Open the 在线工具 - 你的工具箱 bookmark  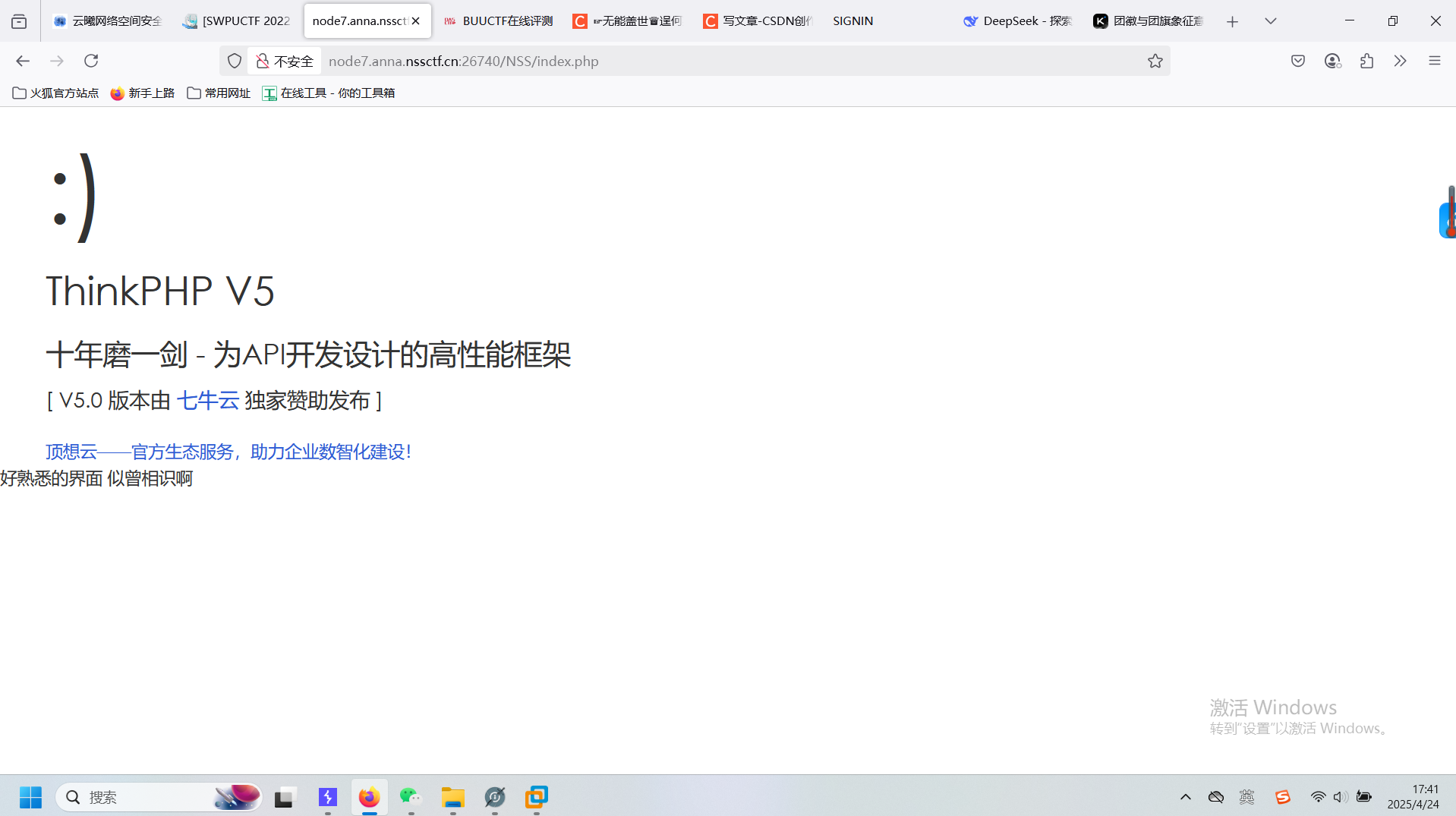(x=329, y=93)
